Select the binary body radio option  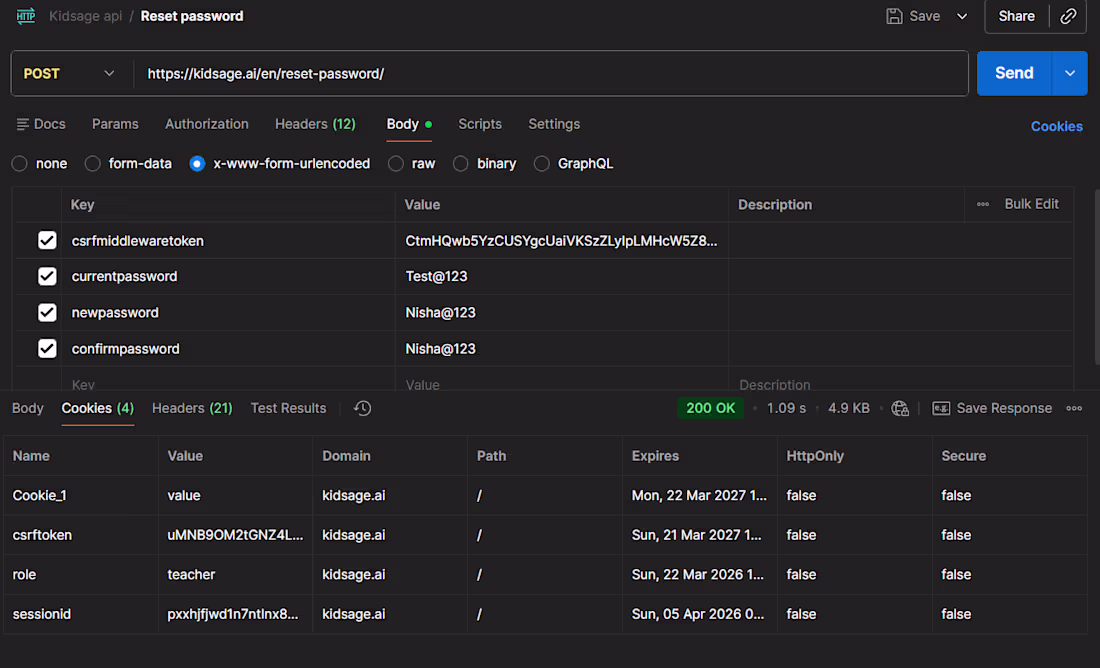[460, 163]
